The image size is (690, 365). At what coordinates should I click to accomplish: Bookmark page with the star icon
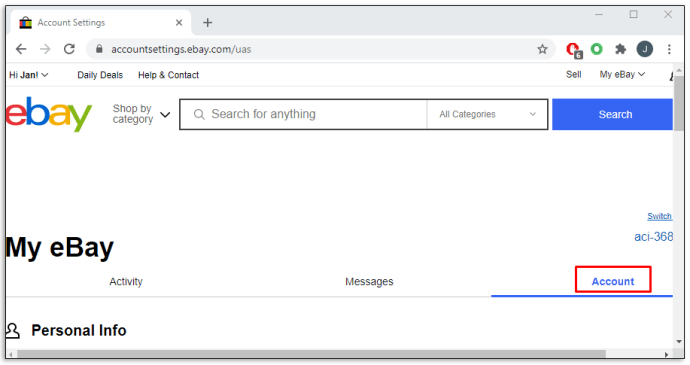pos(542,49)
